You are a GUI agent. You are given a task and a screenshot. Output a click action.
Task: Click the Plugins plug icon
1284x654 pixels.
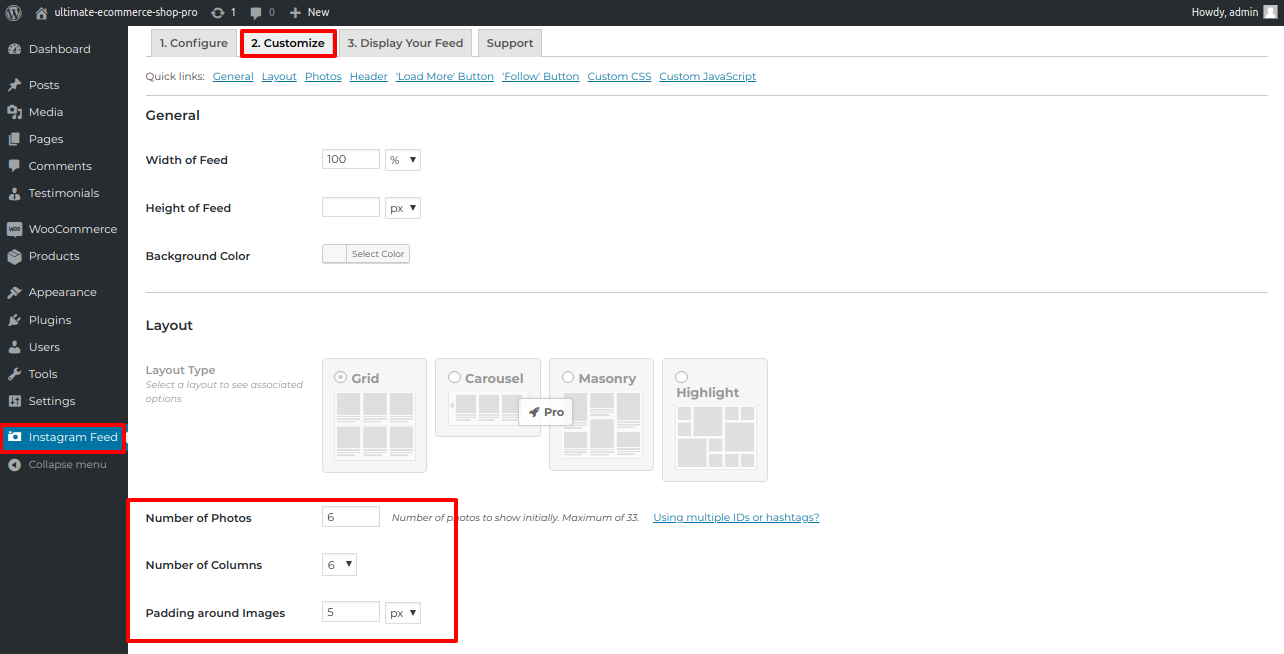point(14,320)
